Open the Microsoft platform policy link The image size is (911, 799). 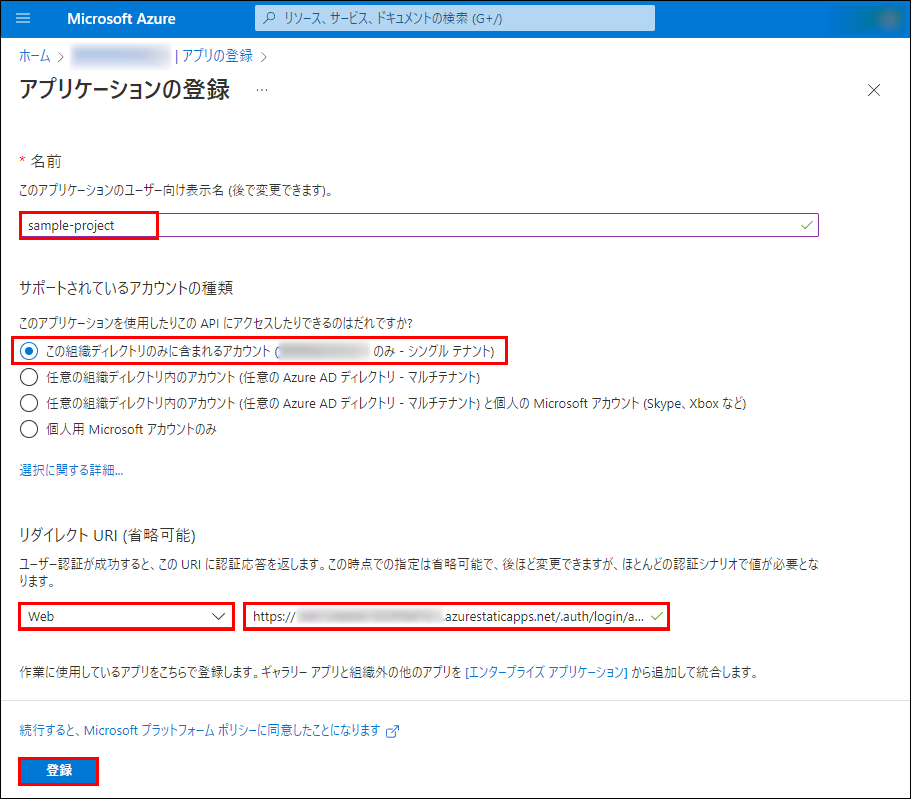200,730
